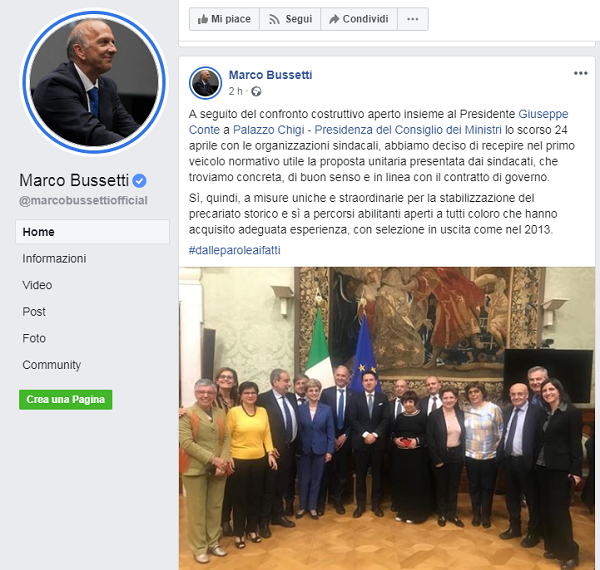
Task: Open the group photo attached to post
Action: pos(387,418)
